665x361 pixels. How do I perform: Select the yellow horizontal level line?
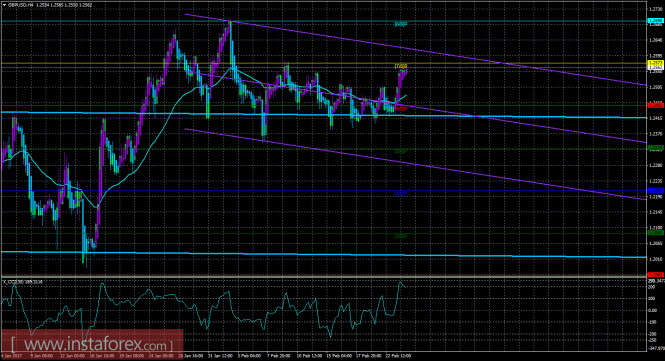coord(324,63)
